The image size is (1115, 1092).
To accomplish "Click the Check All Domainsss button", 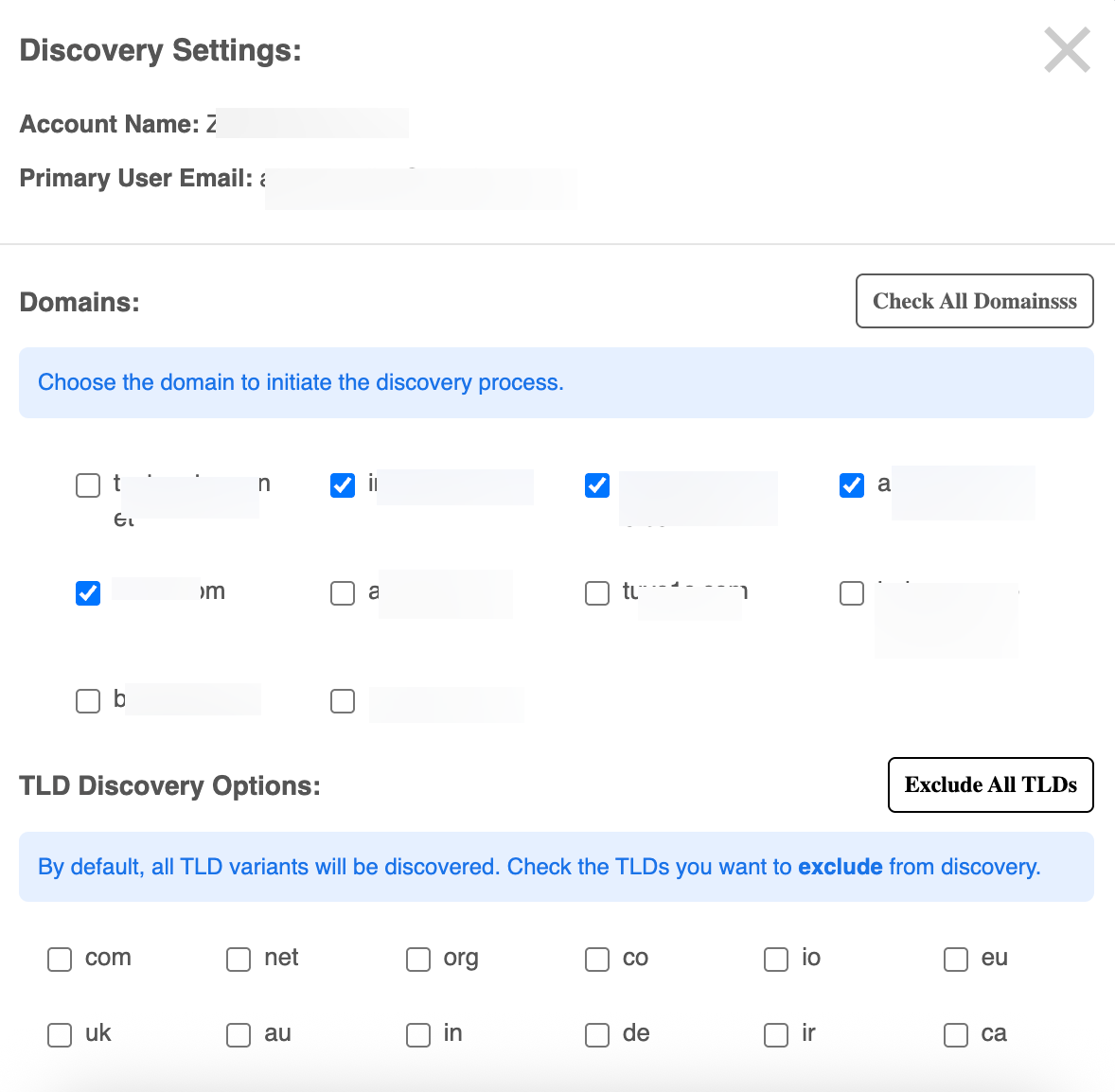I will point(974,301).
